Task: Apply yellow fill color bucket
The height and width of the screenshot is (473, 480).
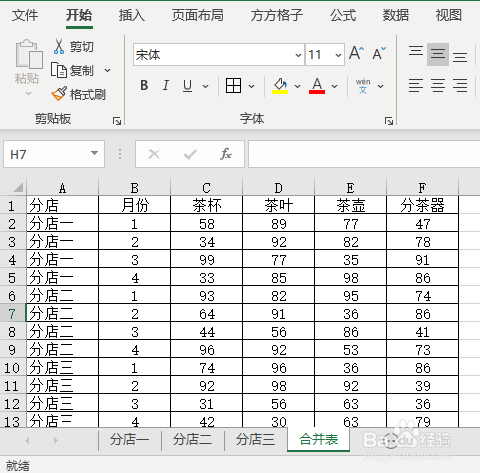Action: (x=280, y=86)
